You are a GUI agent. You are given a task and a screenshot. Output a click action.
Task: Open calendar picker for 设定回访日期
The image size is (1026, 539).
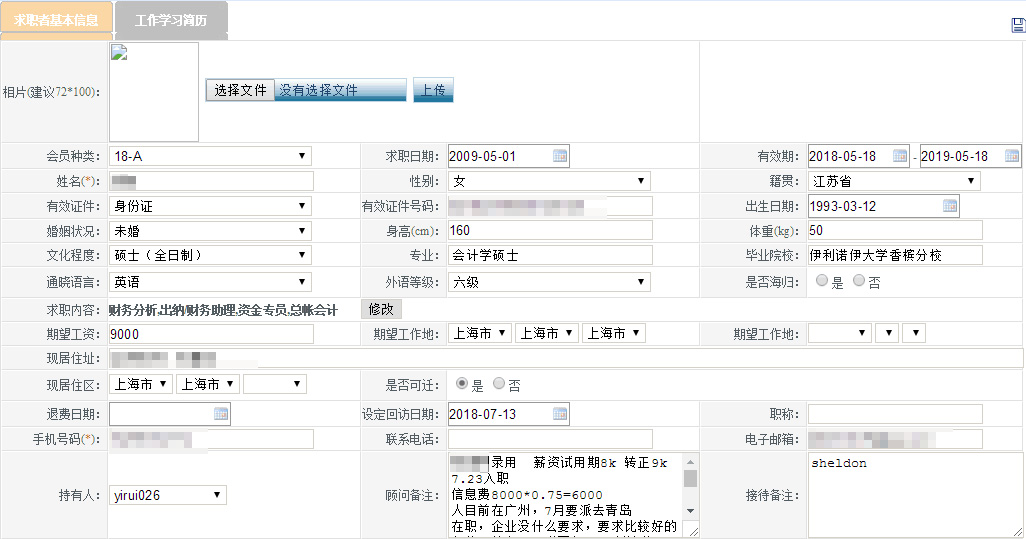(559, 413)
